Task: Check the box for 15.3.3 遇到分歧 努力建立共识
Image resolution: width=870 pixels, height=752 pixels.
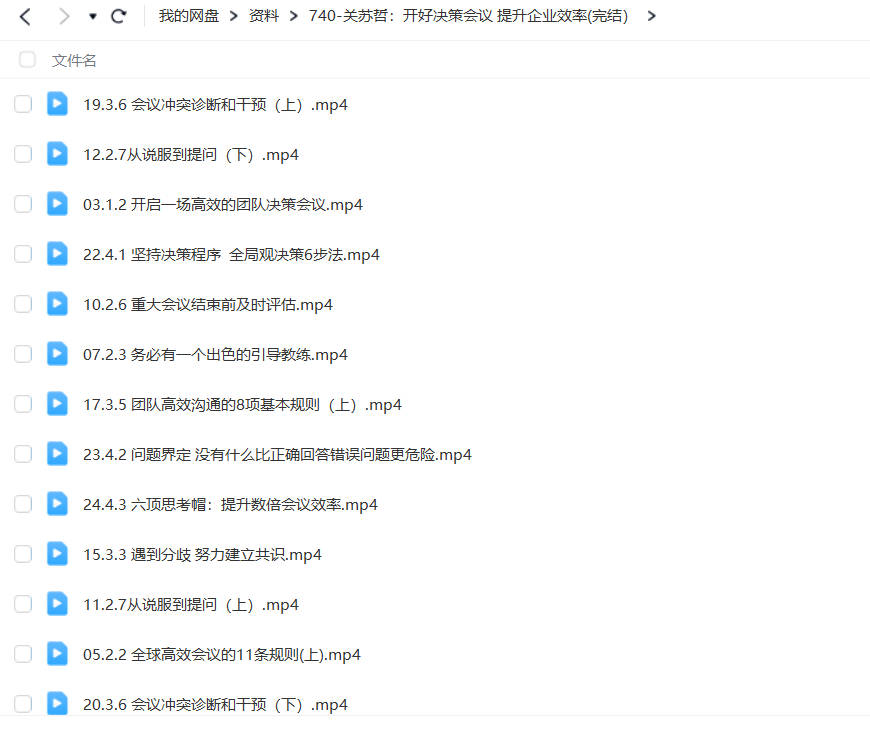Action: pos(23,553)
